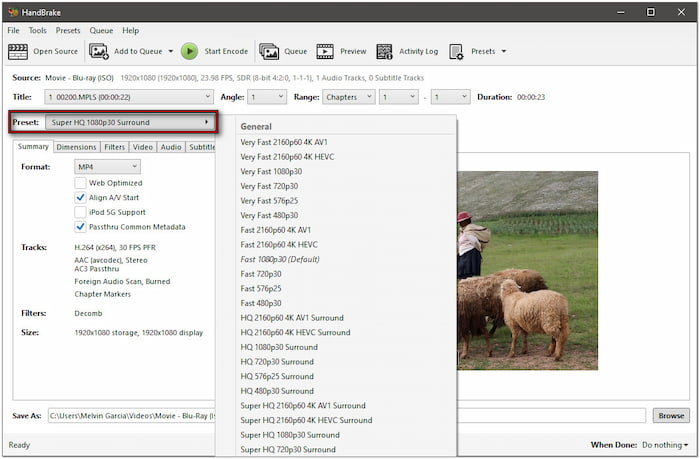This screenshot has height=459, width=700.
Task: Open the File menu
Action: point(13,30)
